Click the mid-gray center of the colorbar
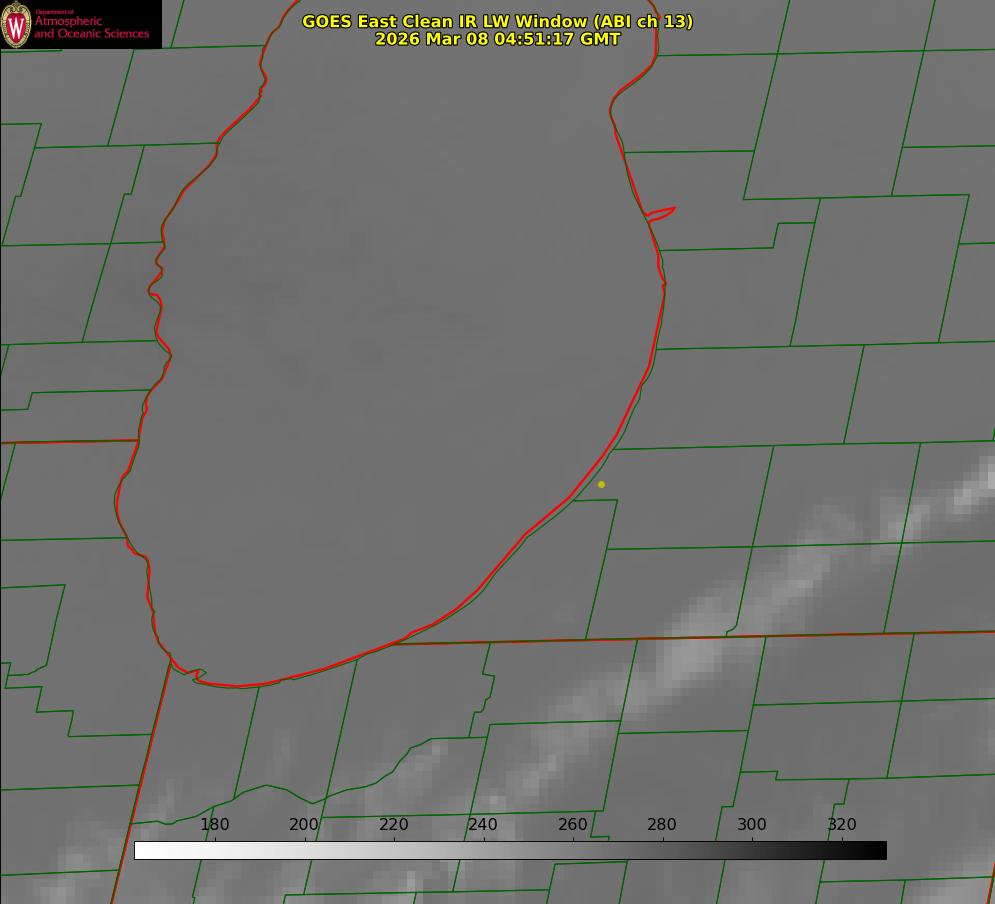 510,850
